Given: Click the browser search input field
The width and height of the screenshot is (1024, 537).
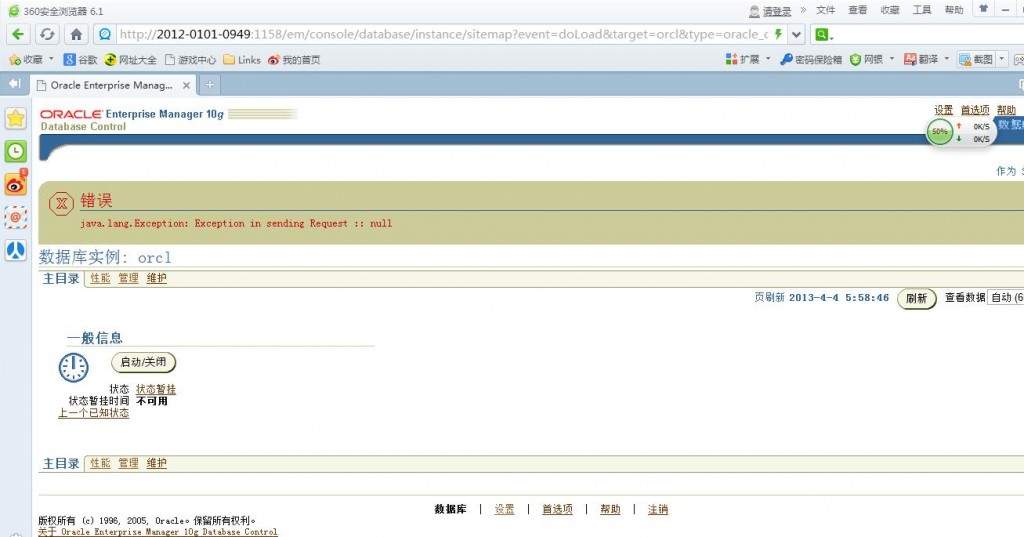Looking at the screenshot, I should click(x=927, y=35).
